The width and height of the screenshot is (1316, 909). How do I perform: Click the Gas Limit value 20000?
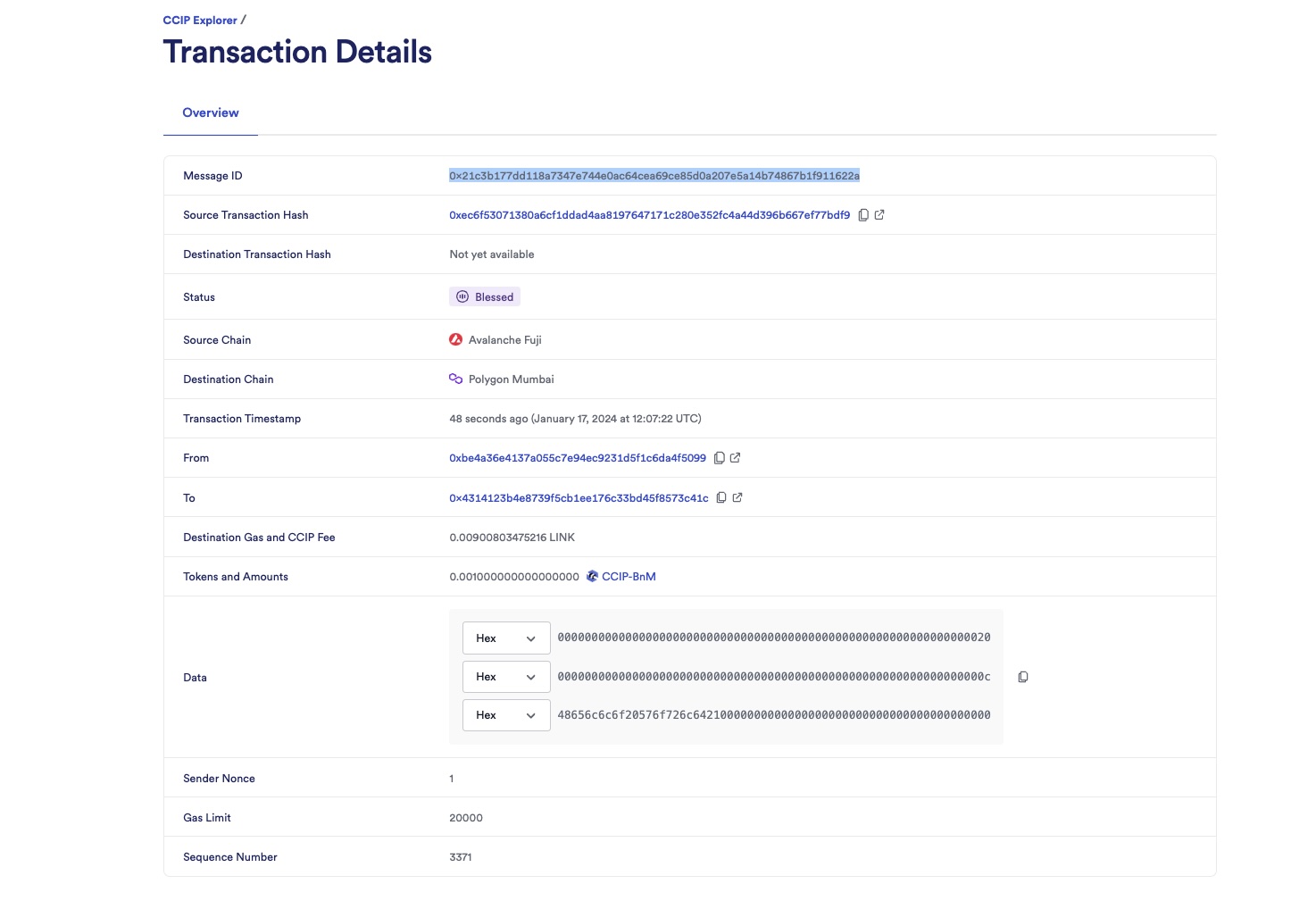coord(466,818)
